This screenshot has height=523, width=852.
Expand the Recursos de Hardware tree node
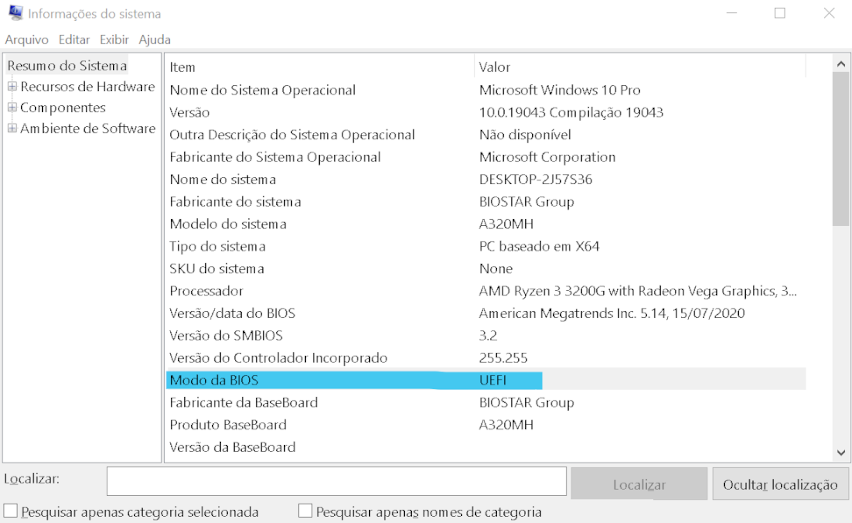tap(12, 87)
